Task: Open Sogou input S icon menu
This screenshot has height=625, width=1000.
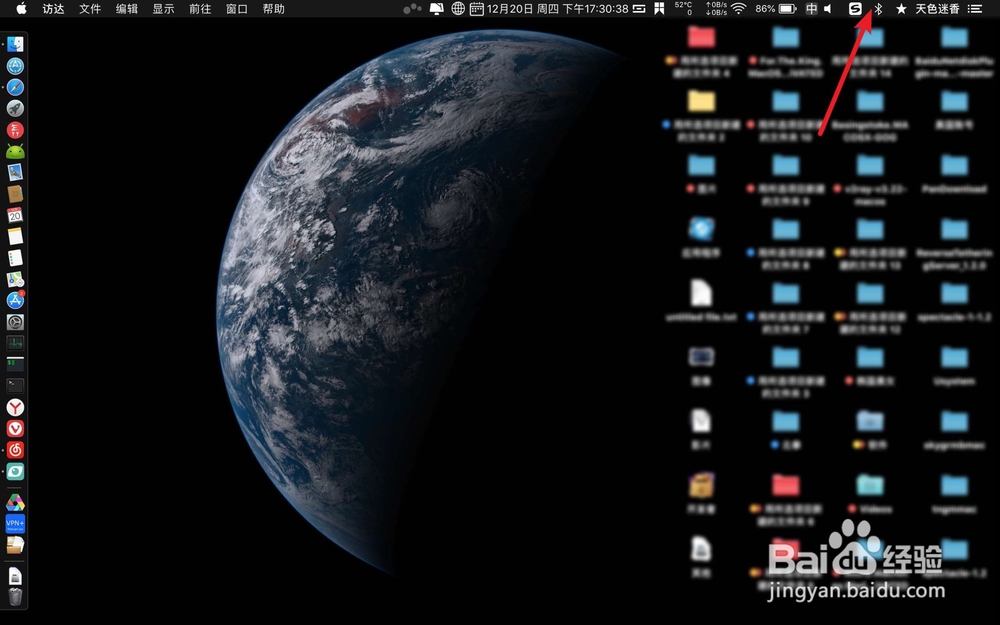Action: pyautogui.click(x=855, y=9)
